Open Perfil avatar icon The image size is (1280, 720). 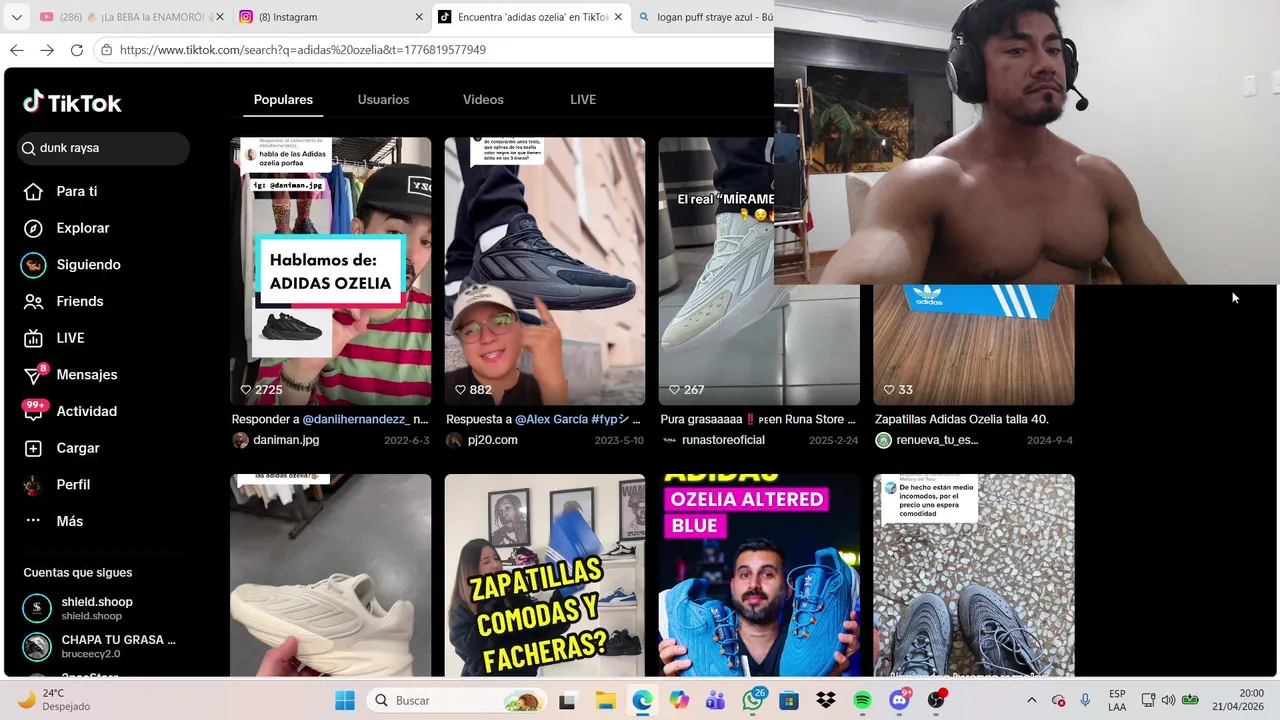click(x=33, y=485)
